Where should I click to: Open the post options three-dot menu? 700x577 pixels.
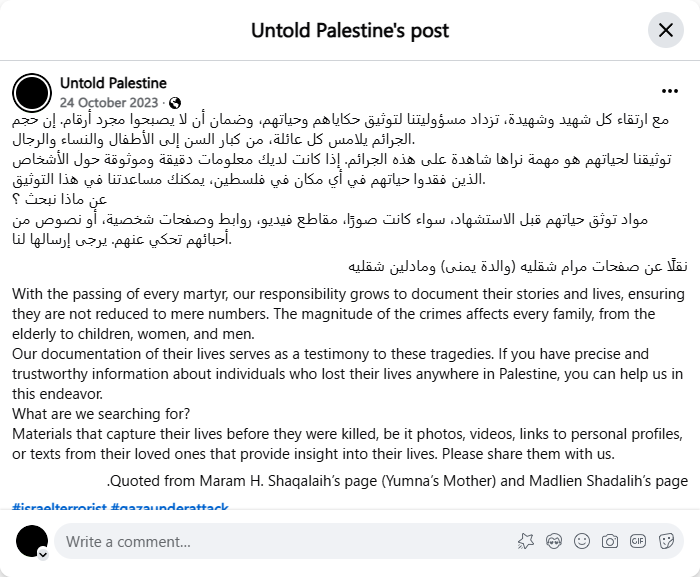(670, 90)
